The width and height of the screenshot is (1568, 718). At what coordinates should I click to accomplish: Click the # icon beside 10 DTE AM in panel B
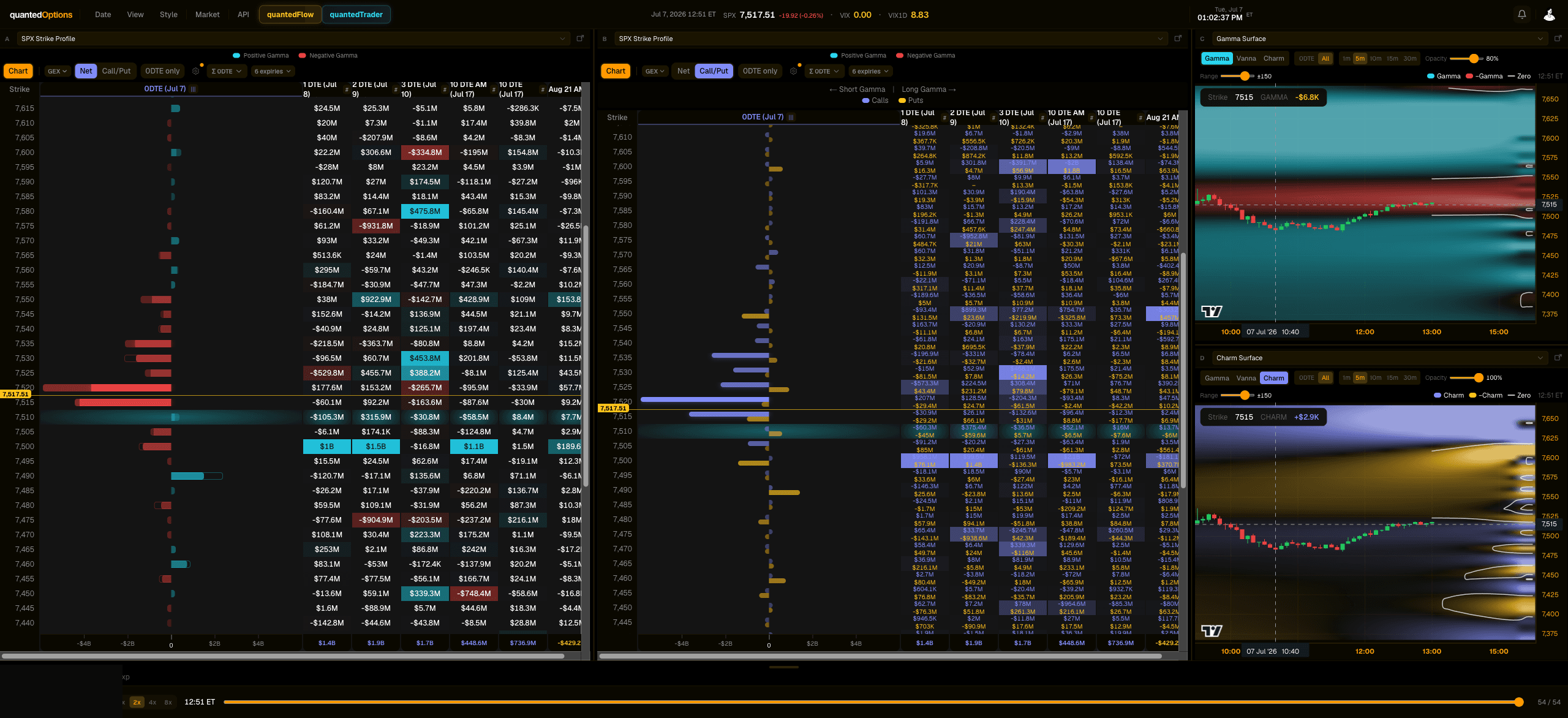(x=1091, y=118)
